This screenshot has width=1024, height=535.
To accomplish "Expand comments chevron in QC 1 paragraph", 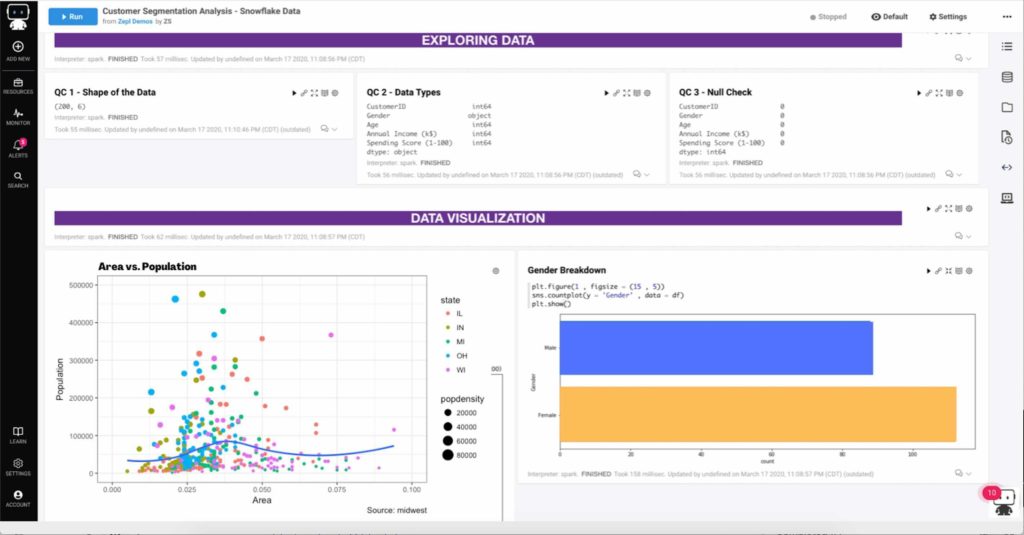I will (x=334, y=129).
